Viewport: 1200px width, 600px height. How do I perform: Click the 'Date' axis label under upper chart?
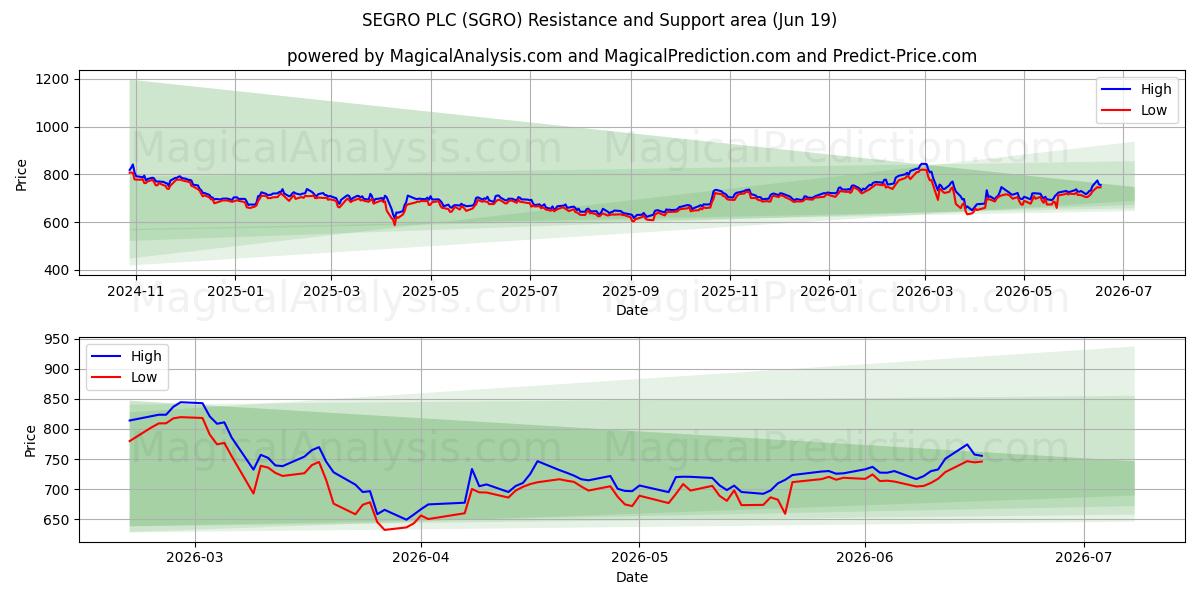pos(632,310)
